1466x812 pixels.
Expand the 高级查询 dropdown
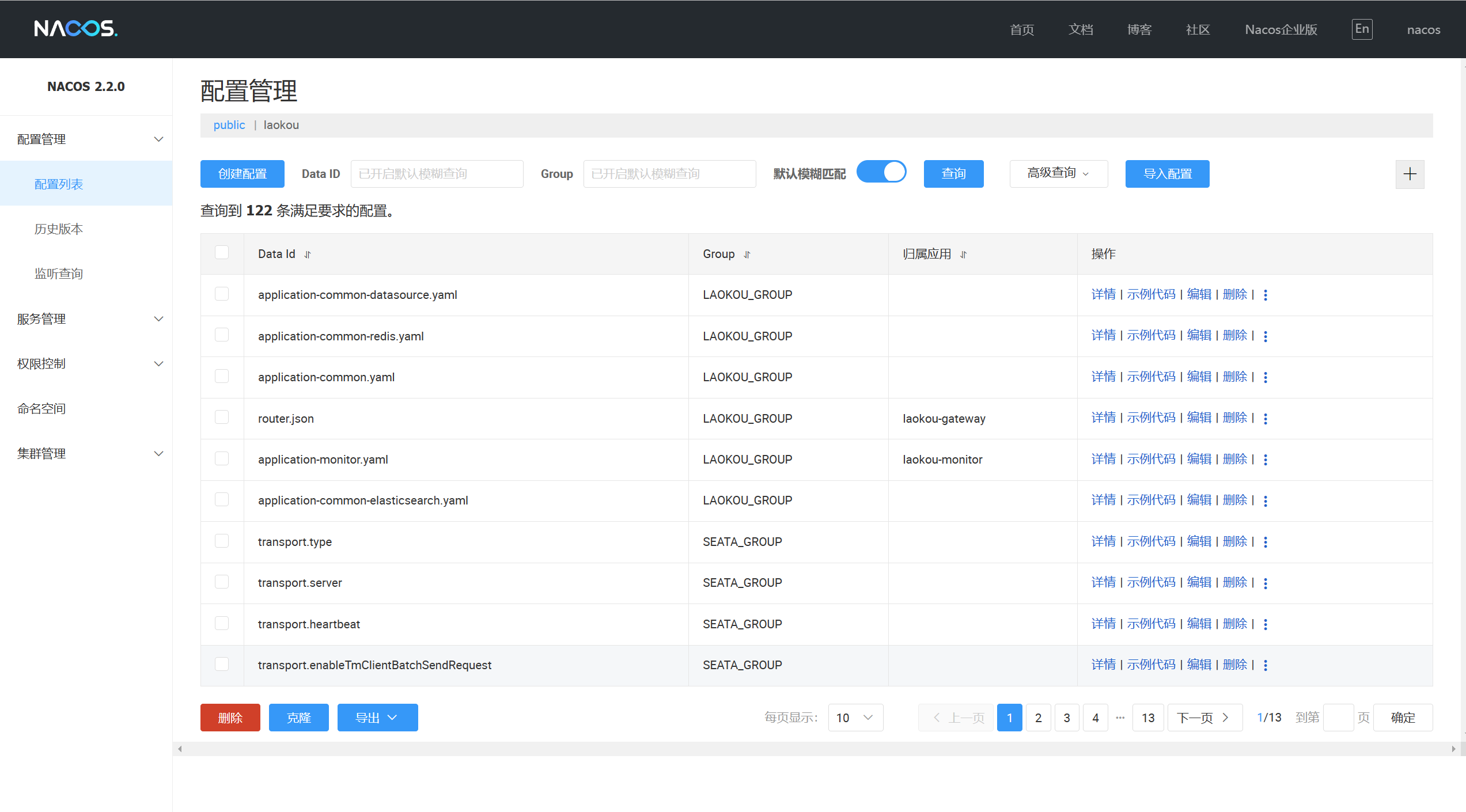tap(1058, 173)
